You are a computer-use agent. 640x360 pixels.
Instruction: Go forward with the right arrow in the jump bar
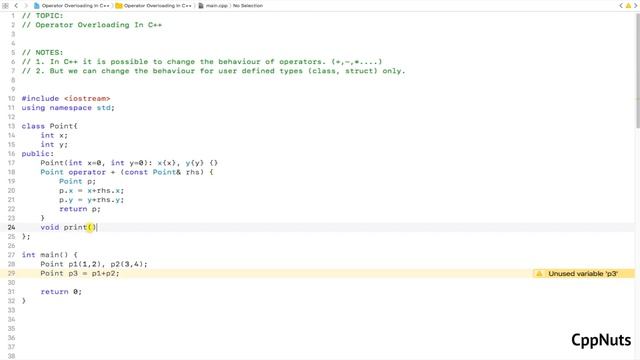[x=26, y=6]
